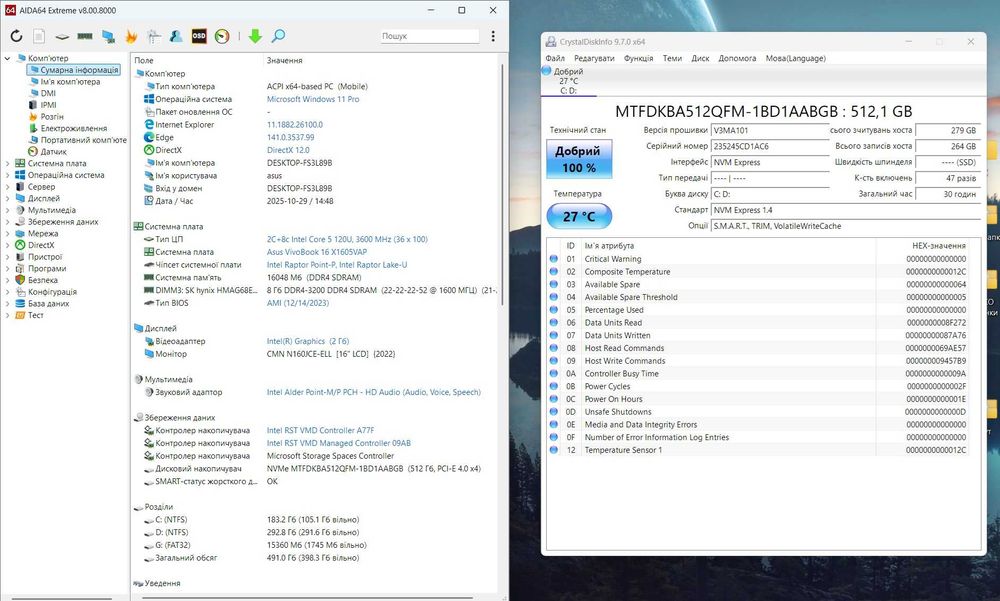Open the Microsoft Windows 11 Pro link
Image resolution: width=1000 pixels, height=601 pixels.
(x=312, y=99)
